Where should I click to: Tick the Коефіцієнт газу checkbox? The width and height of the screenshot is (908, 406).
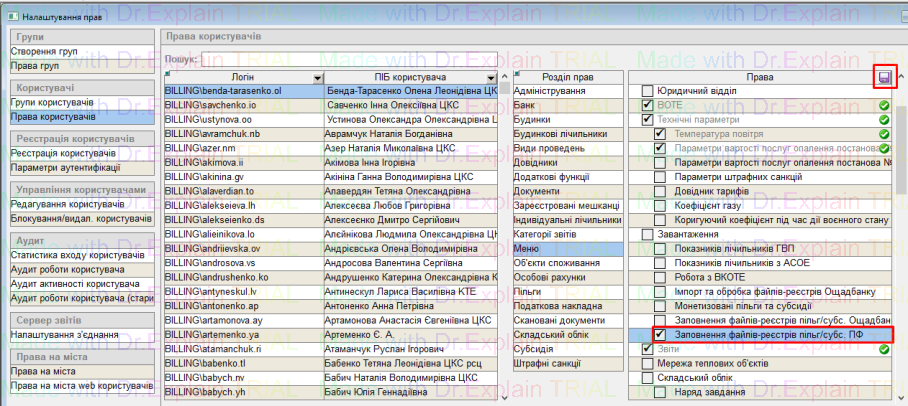click(x=660, y=205)
